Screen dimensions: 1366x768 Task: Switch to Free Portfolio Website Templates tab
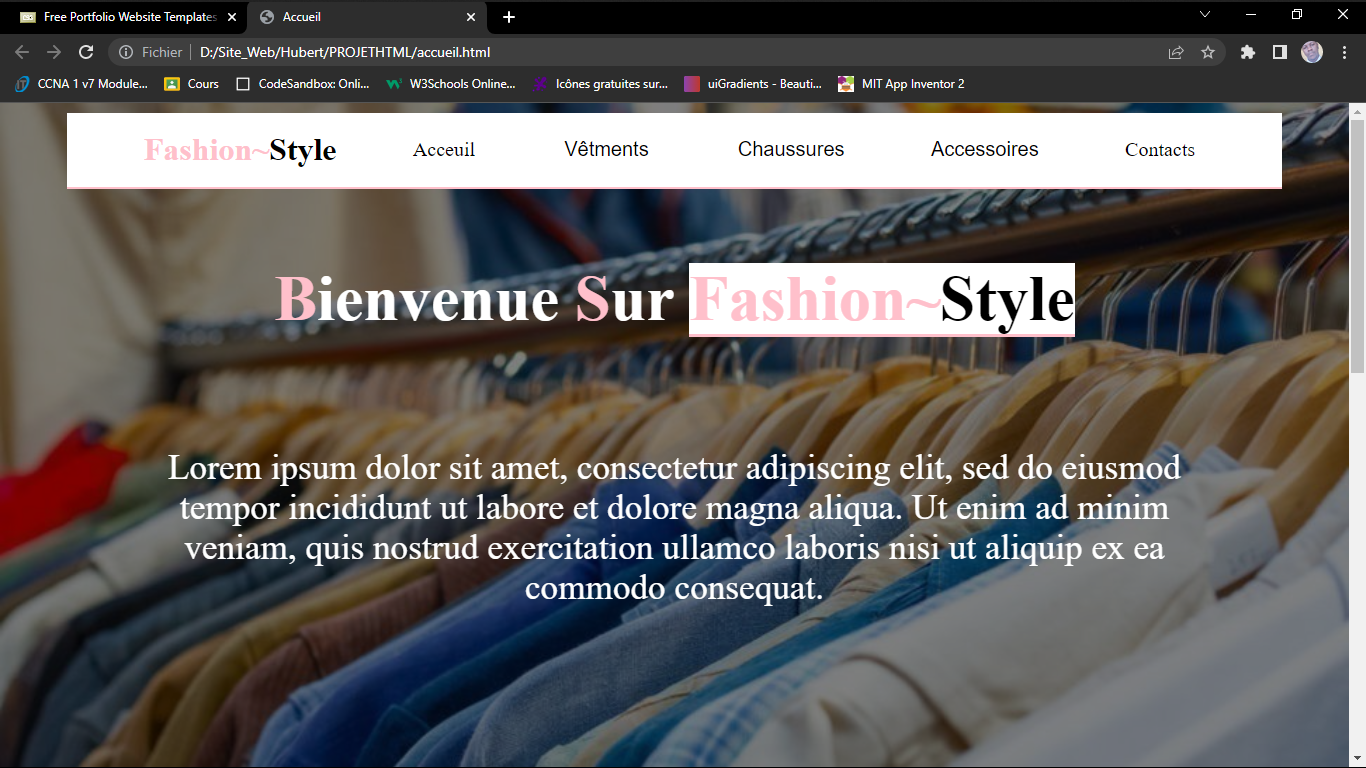pyautogui.click(x=127, y=17)
